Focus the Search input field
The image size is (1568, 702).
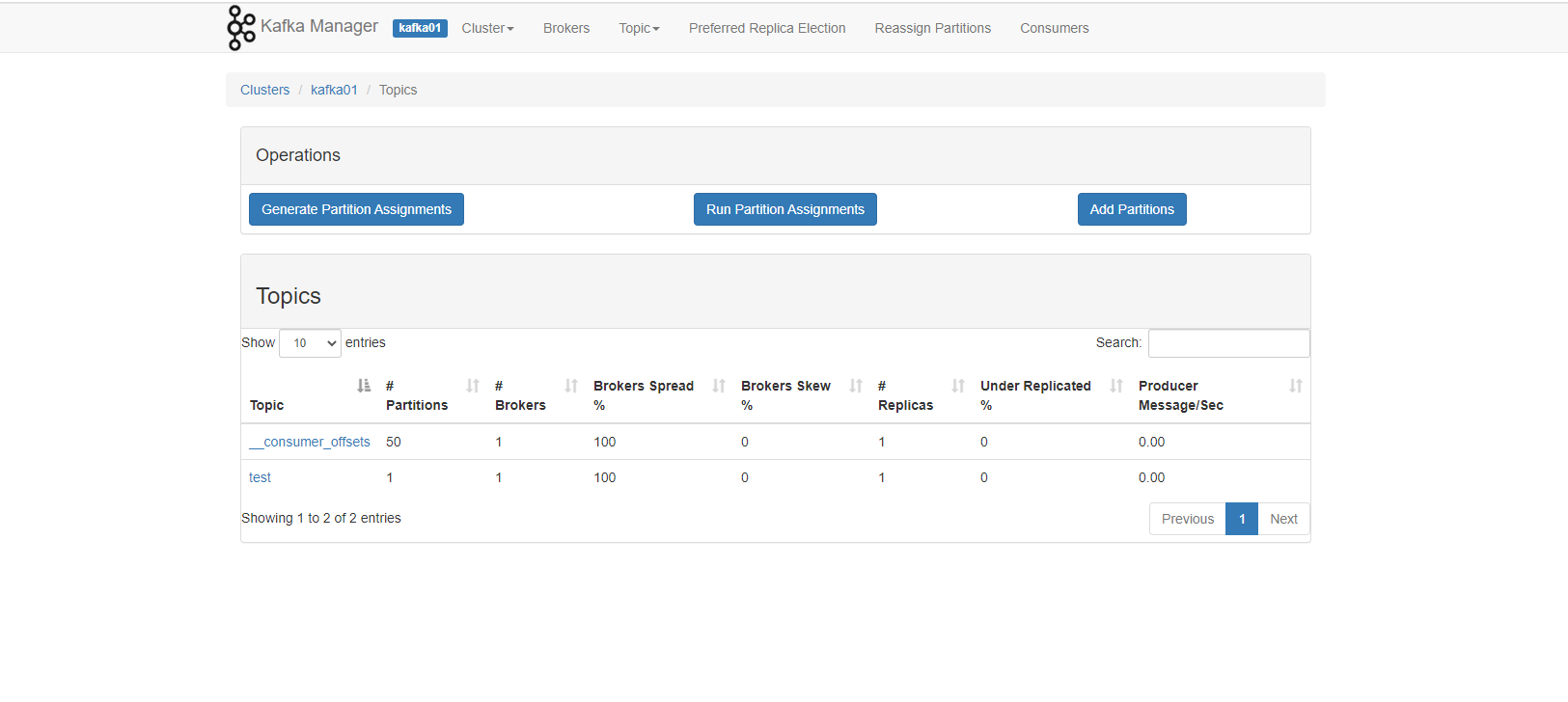coord(1229,343)
